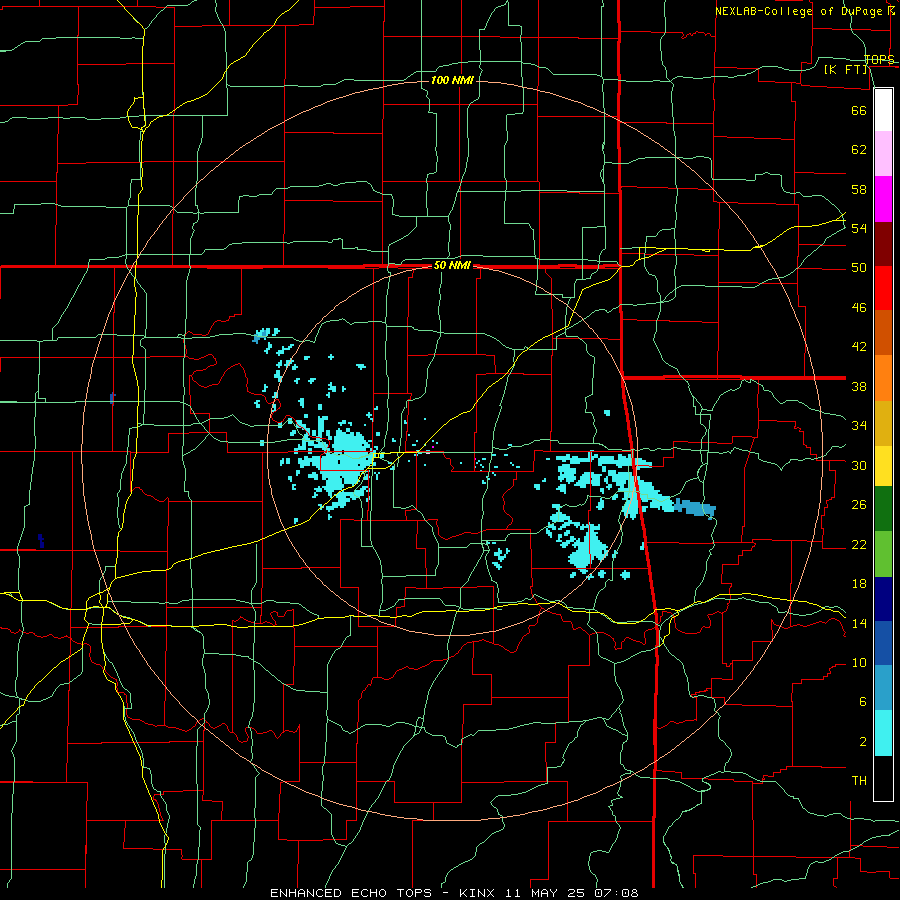Select legend value 46
The image size is (900, 900).
(859, 308)
